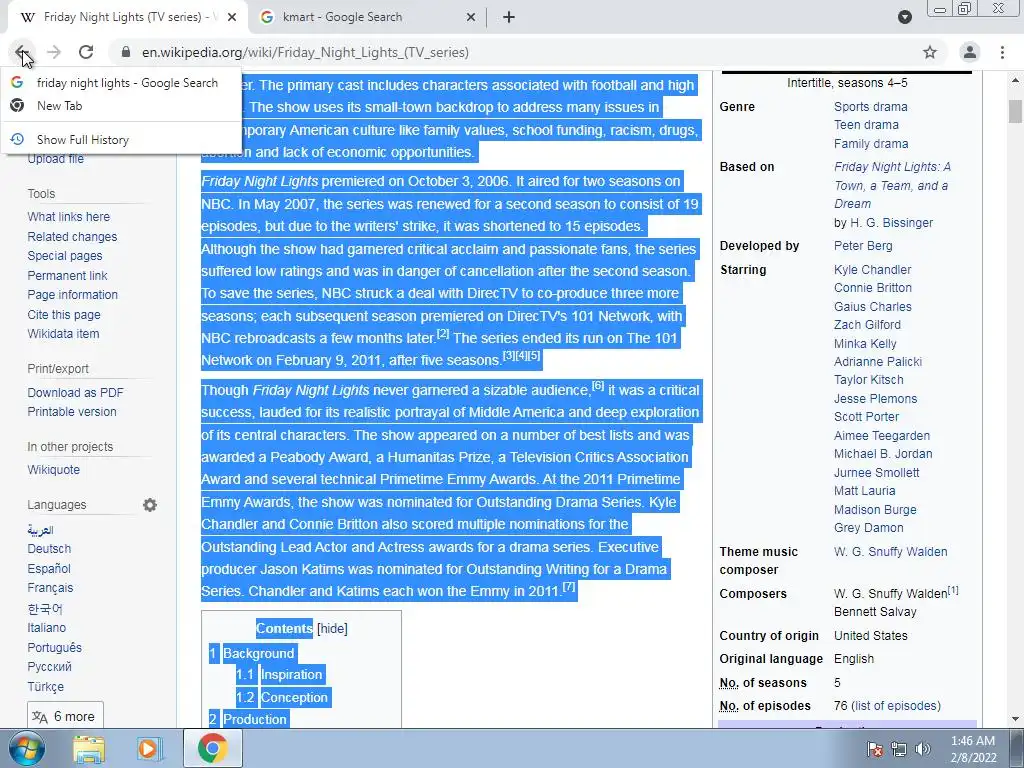The height and width of the screenshot is (768, 1024).
Task: Open language settings gear icon
Action: click(150, 505)
